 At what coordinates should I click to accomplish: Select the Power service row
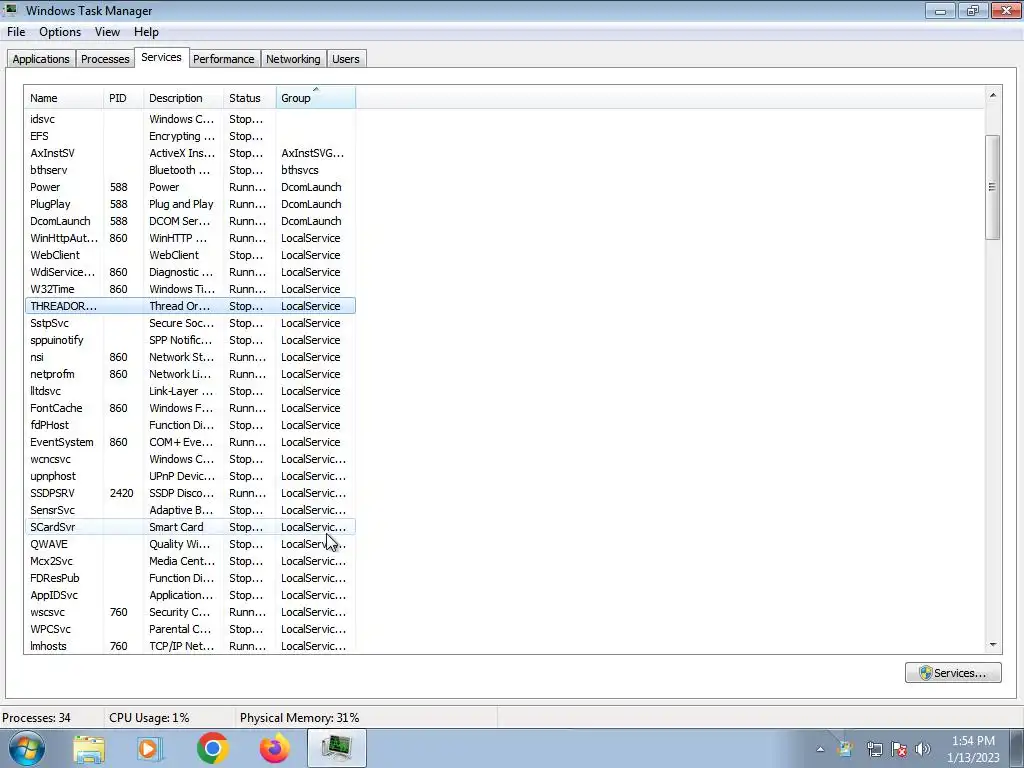(190, 187)
